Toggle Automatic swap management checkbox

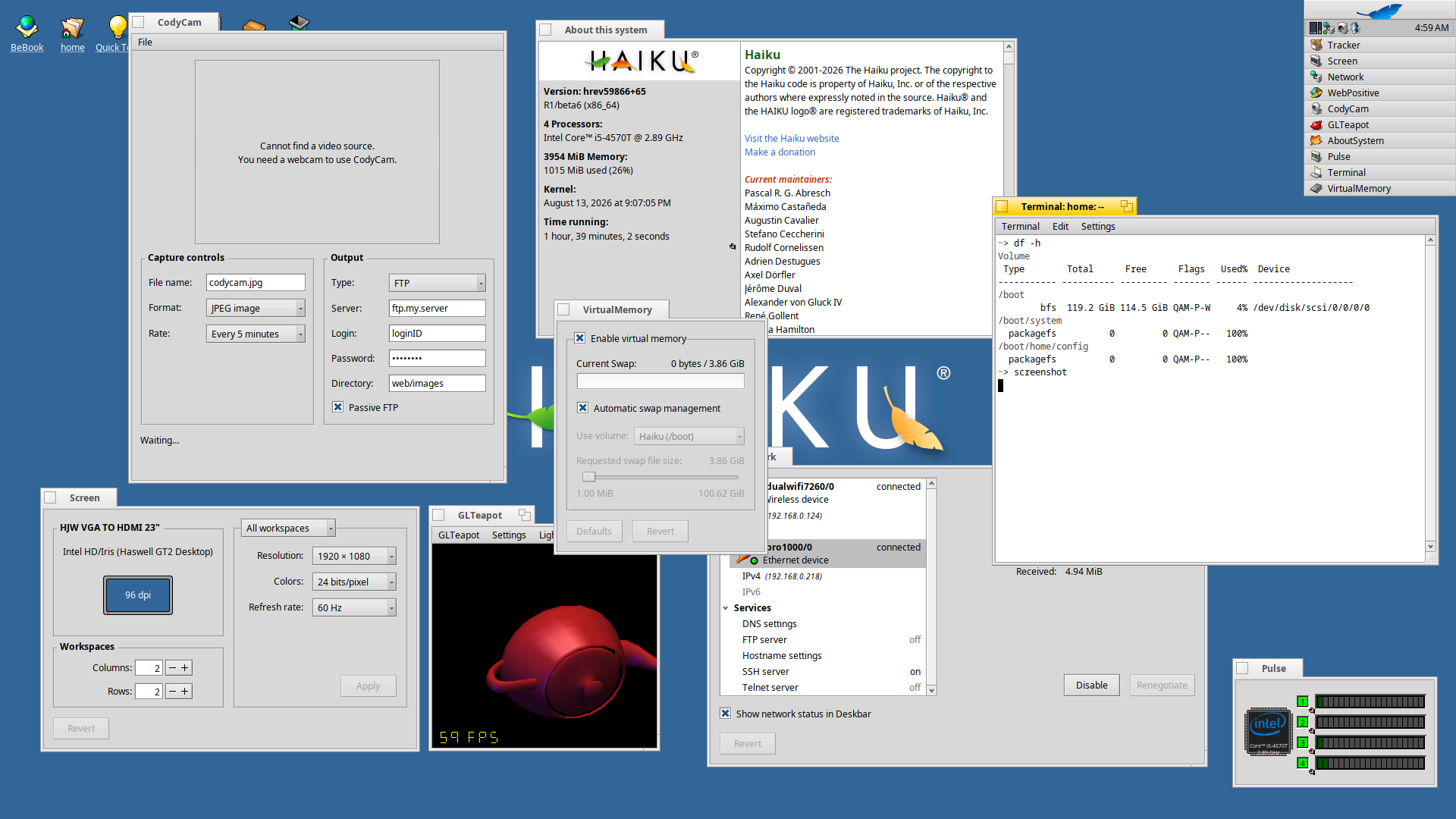(x=582, y=408)
